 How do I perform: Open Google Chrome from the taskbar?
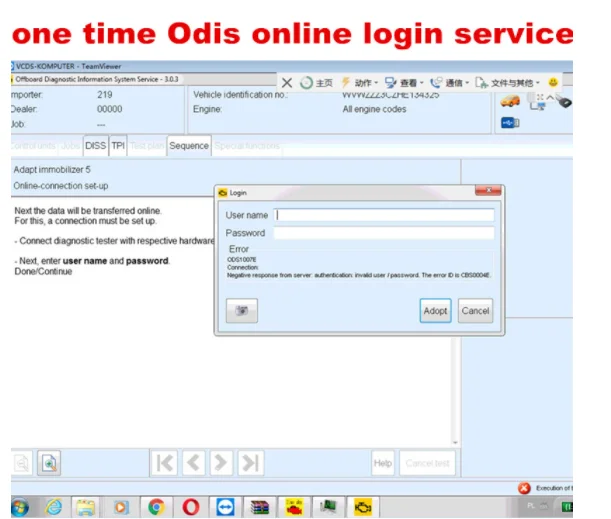156,507
